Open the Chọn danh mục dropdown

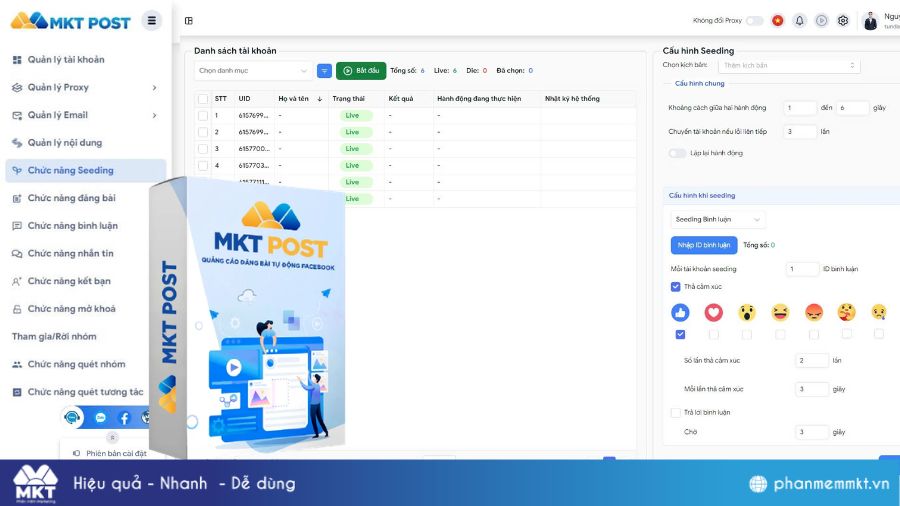click(x=253, y=71)
